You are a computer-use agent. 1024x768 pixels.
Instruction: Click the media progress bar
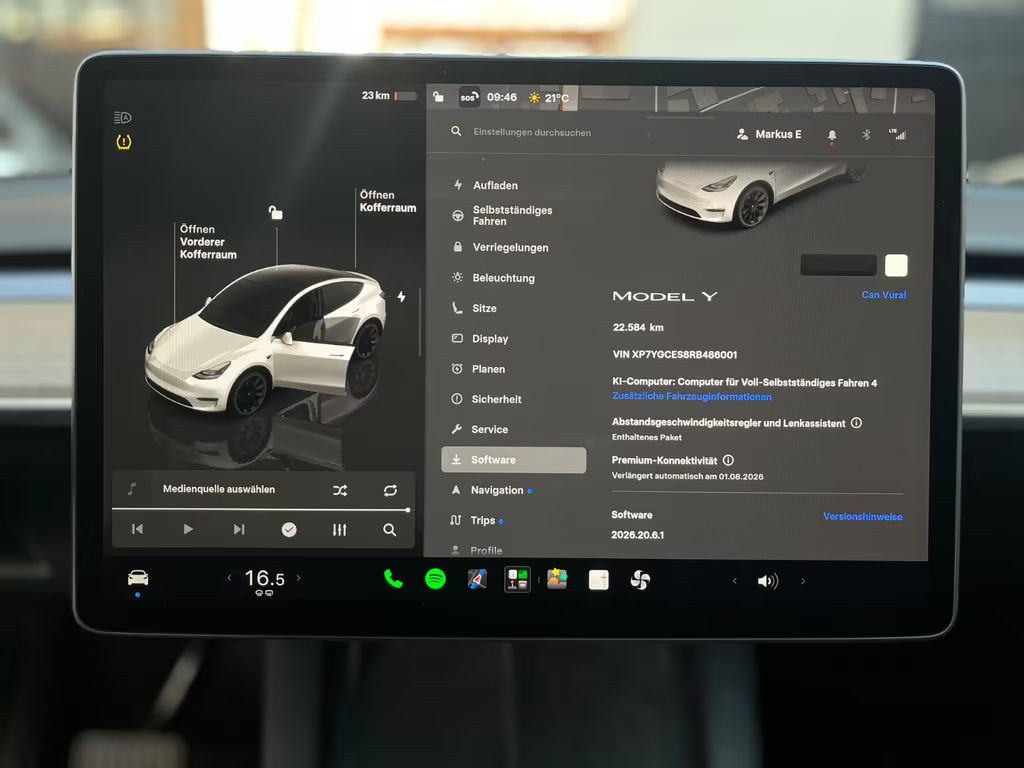[261, 509]
